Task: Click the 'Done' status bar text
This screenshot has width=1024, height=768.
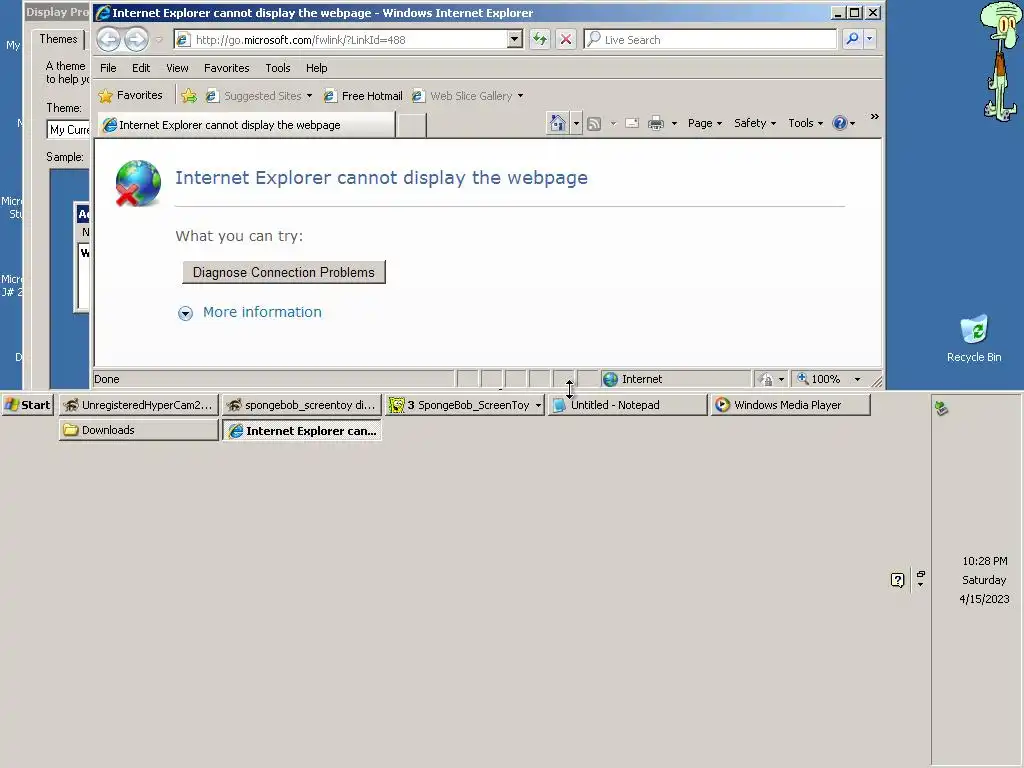Action: pos(106,379)
